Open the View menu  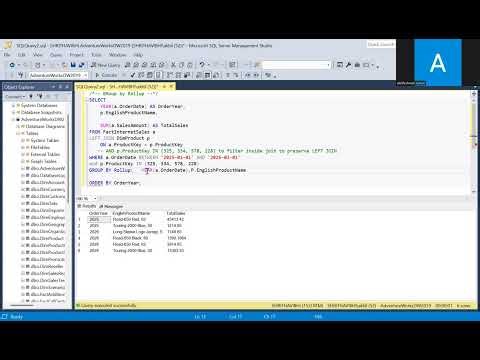(x=38, y=55)
